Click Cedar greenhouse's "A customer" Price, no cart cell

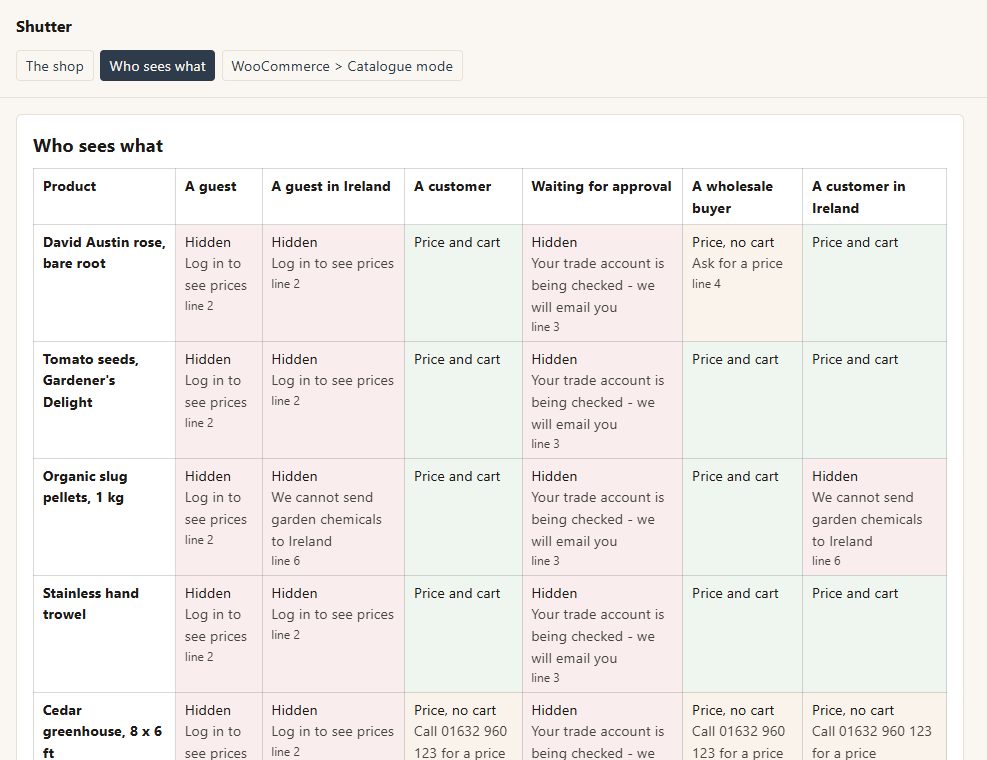(463, 727)
